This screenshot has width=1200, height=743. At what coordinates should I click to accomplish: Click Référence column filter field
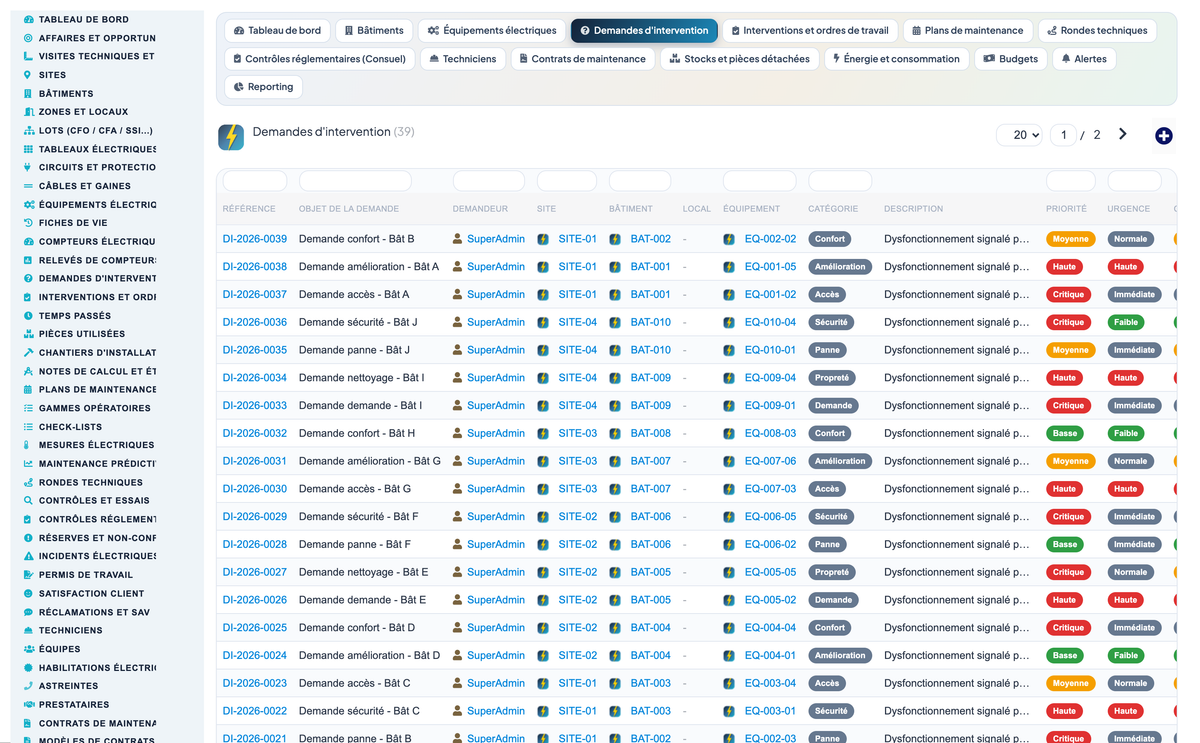point(255,181)
